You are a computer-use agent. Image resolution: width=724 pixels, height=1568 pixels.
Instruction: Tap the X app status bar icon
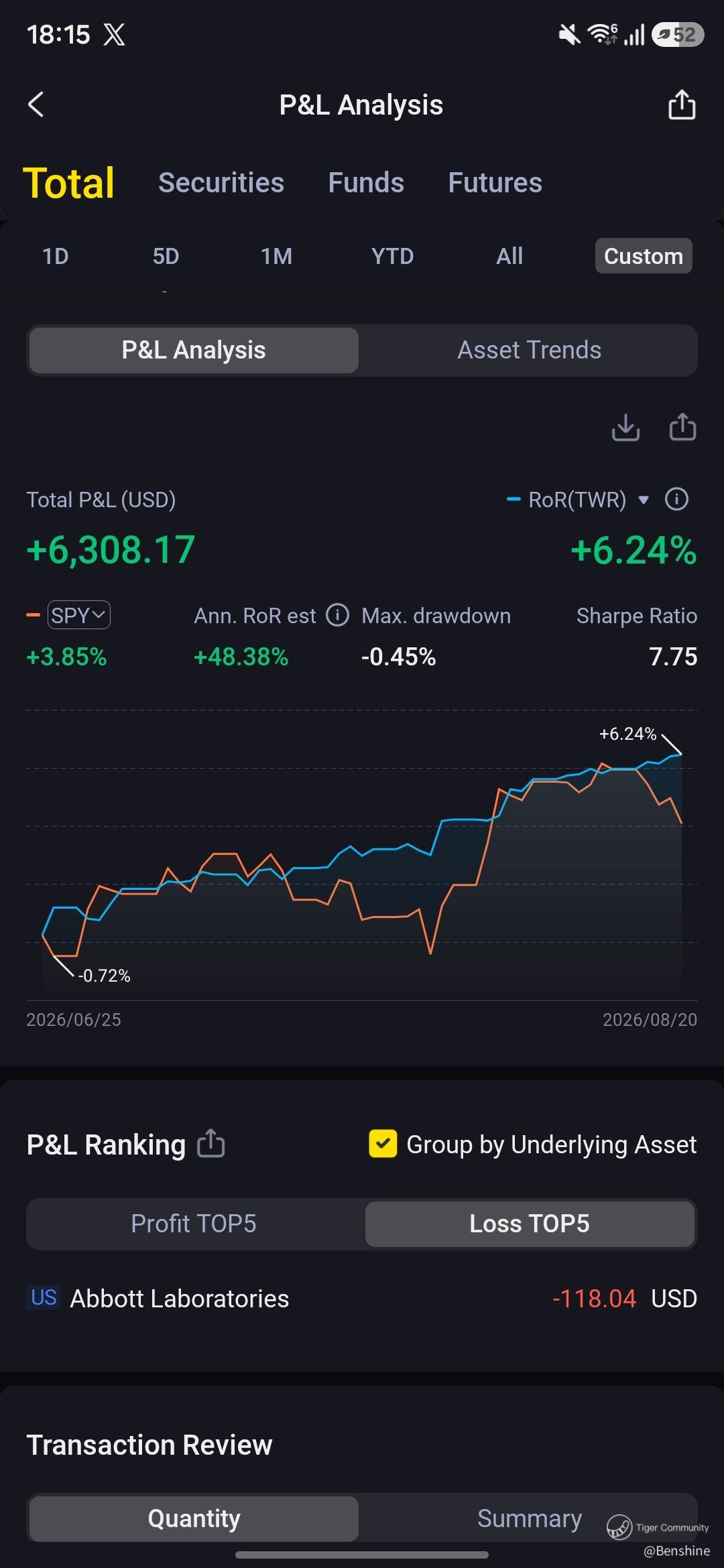click(x=115, y=34)
